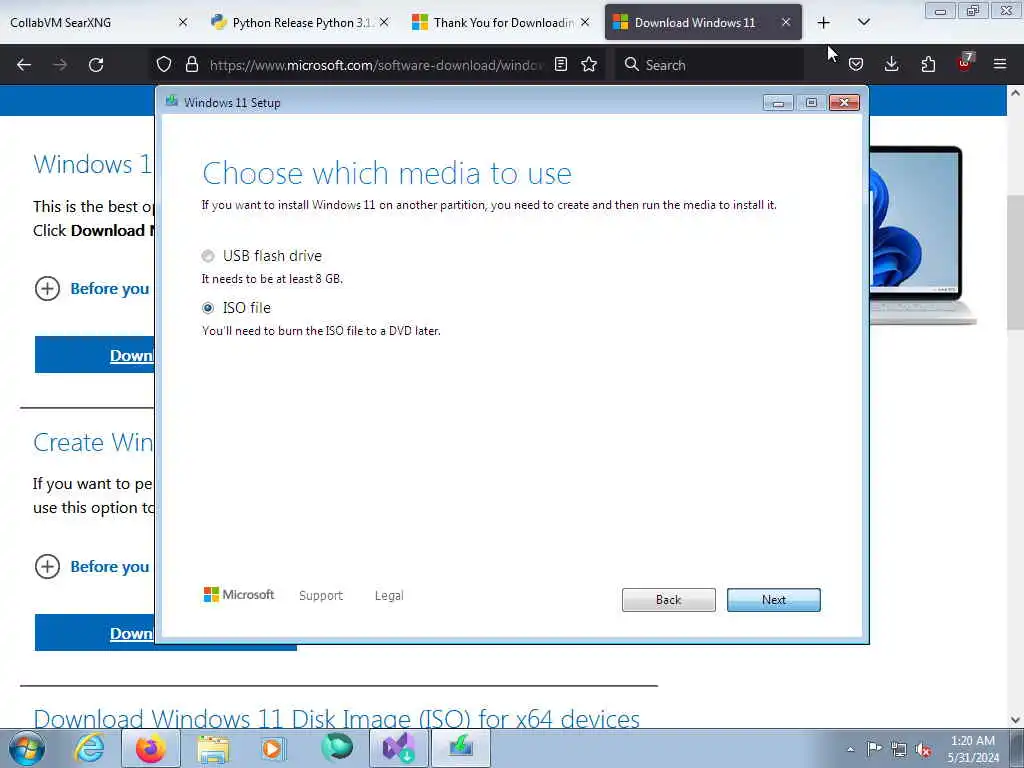Close the Python Release tab
This screenshot has height=768, width=1024.
tap(384, 22)
